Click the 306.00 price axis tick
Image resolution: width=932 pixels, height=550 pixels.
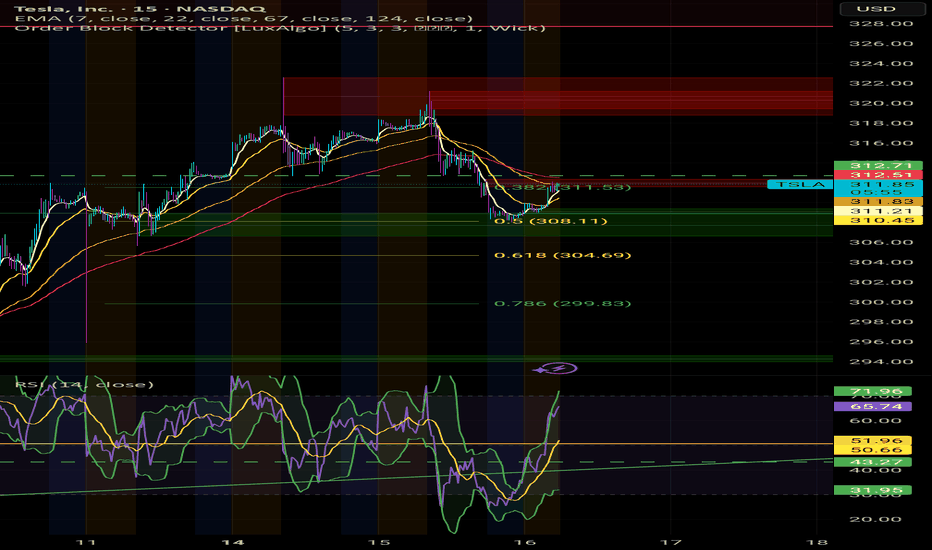(x=881, y=242)
